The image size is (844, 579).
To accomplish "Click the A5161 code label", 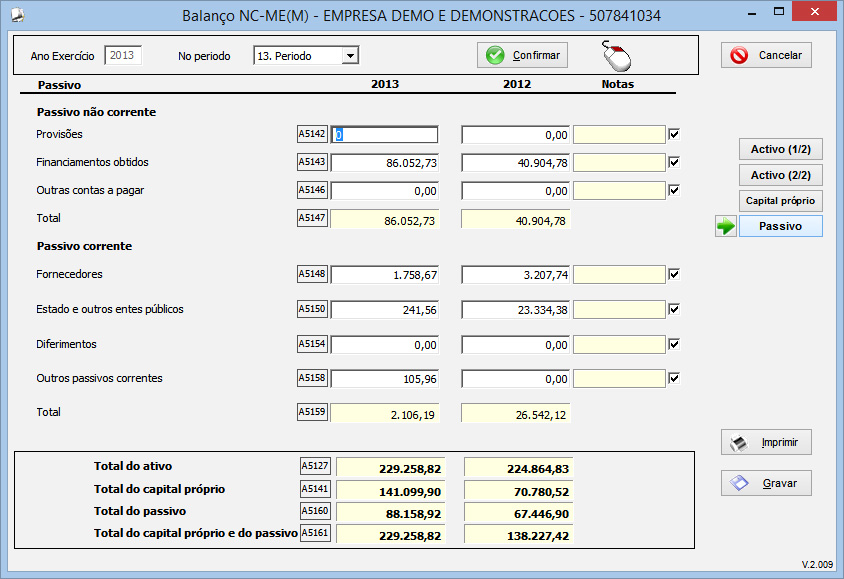I will pos(315,533).
